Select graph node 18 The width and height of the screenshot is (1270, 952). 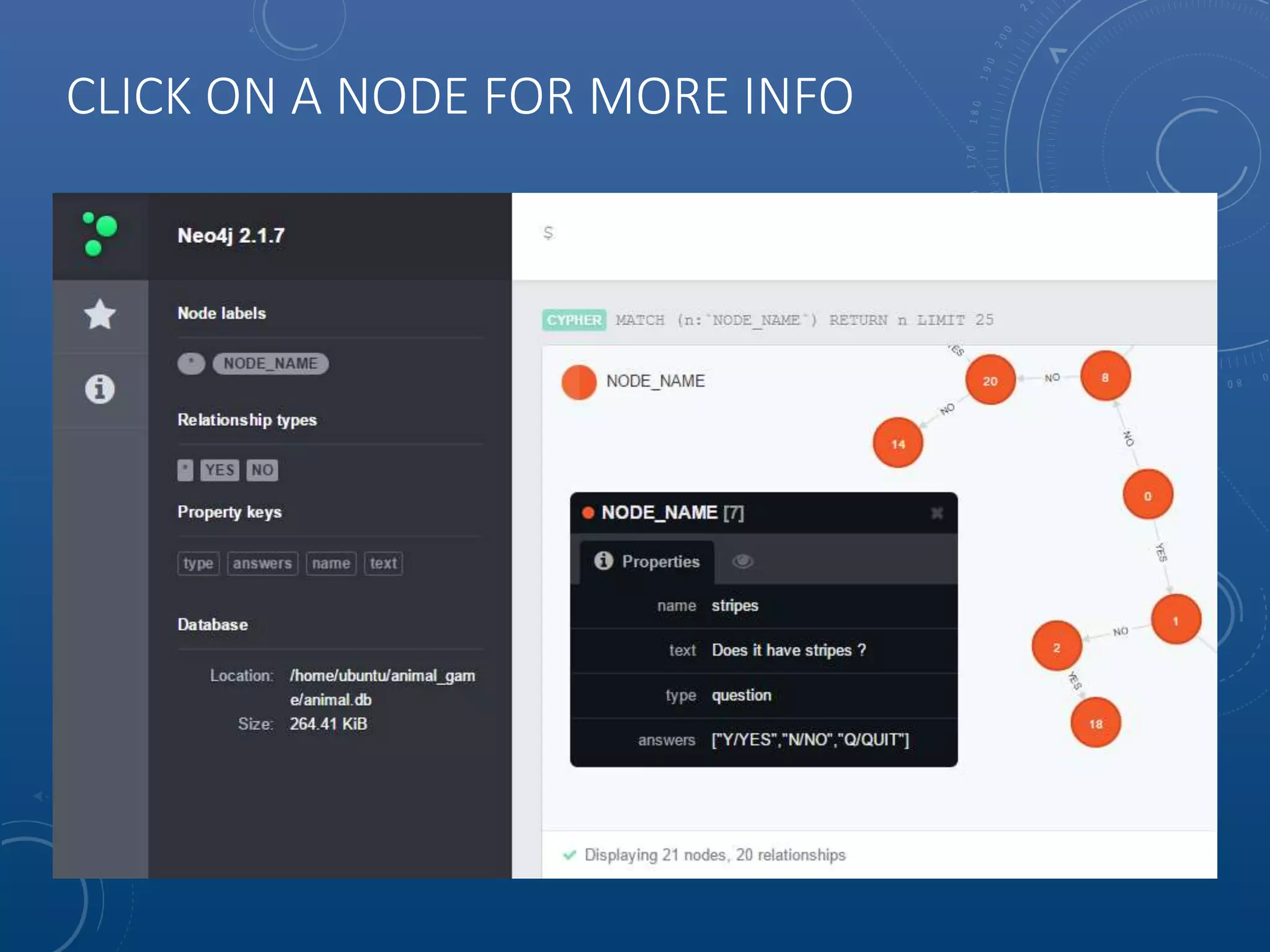[x=1096, y=723]
